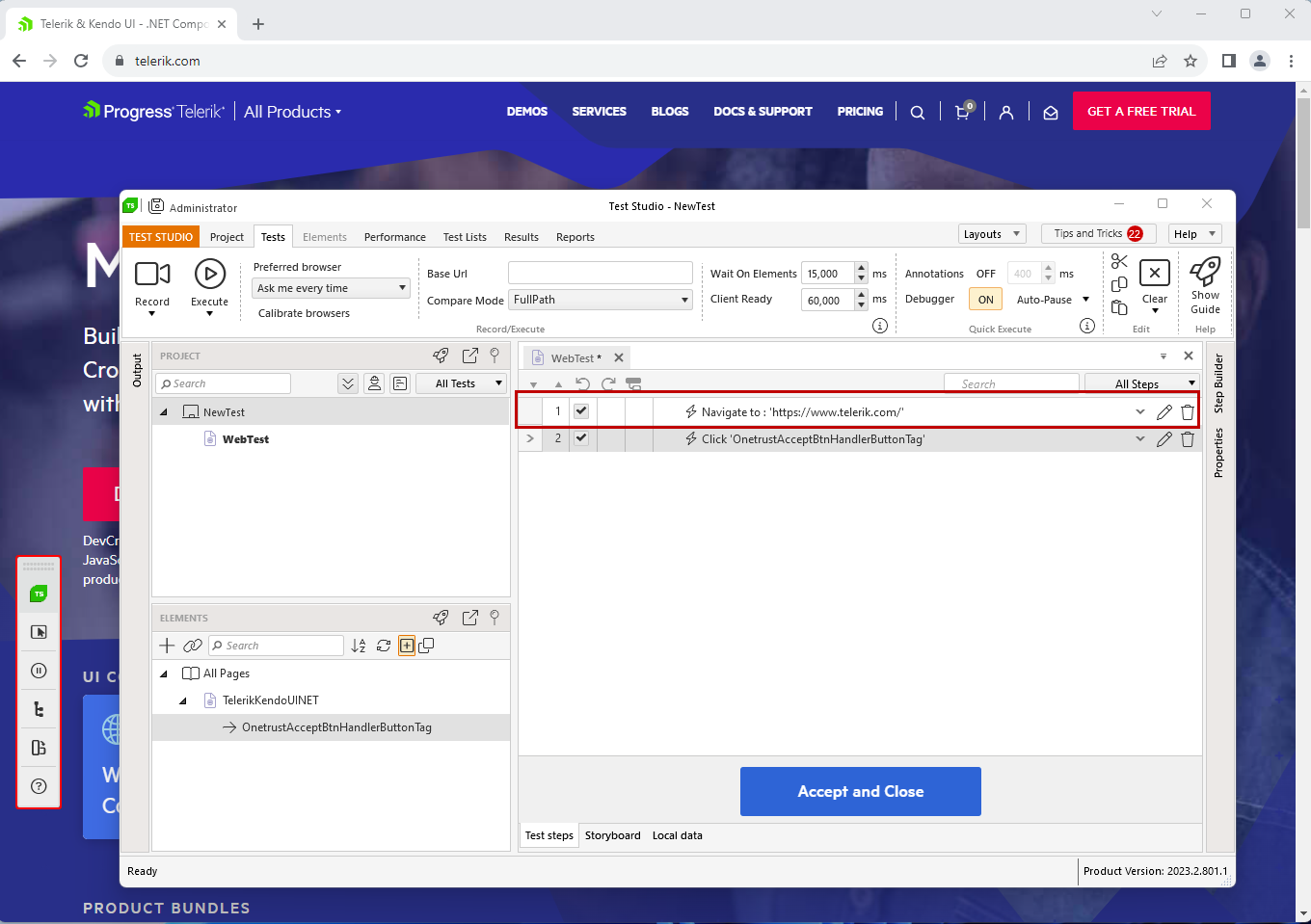Click the Record test camera icon
The height and width of the screenshot is (924, 1311).
(x=152, y=275)
